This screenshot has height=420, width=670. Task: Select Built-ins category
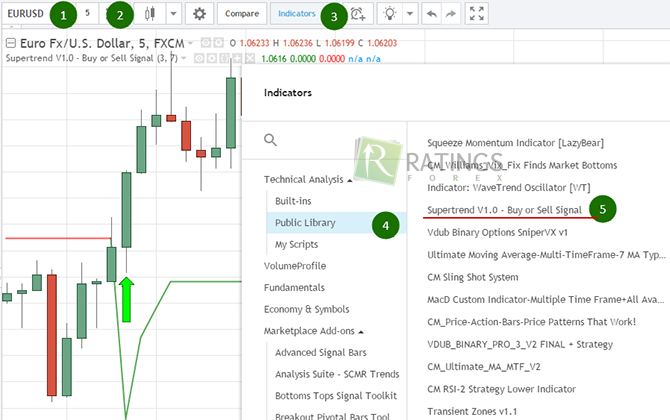293,201
